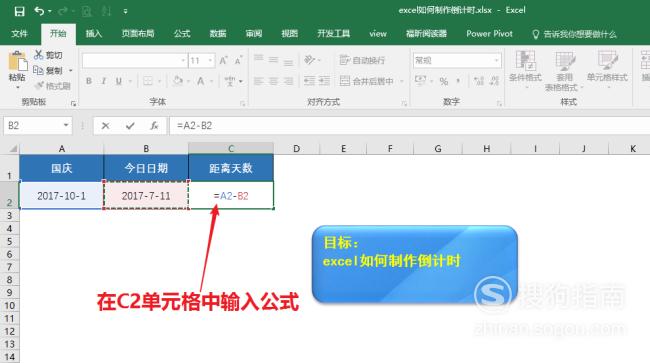This screenshot has height=363, width=650.
Task: Cancel formula with the X icon
Action: click(105, 126)
